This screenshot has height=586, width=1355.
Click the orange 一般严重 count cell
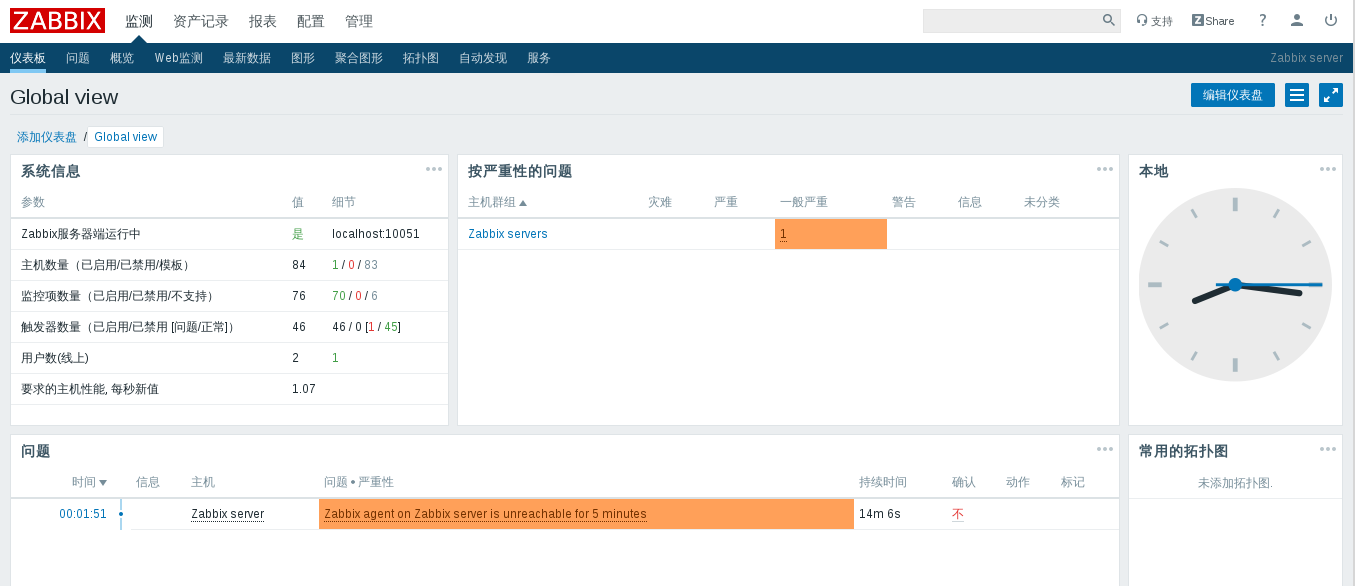[x=831, y=234]
